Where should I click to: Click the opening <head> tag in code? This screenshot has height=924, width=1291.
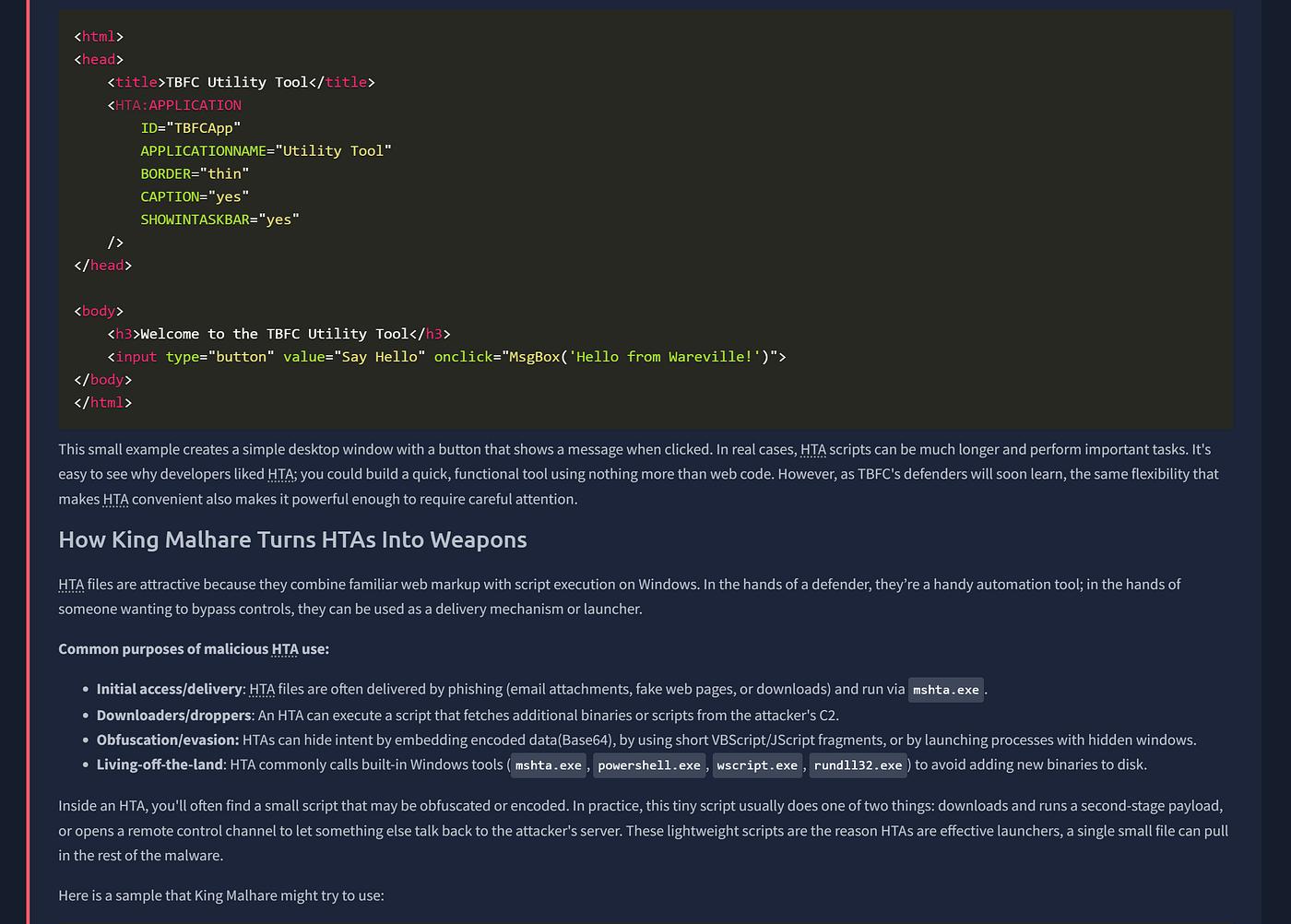point(99,59)
